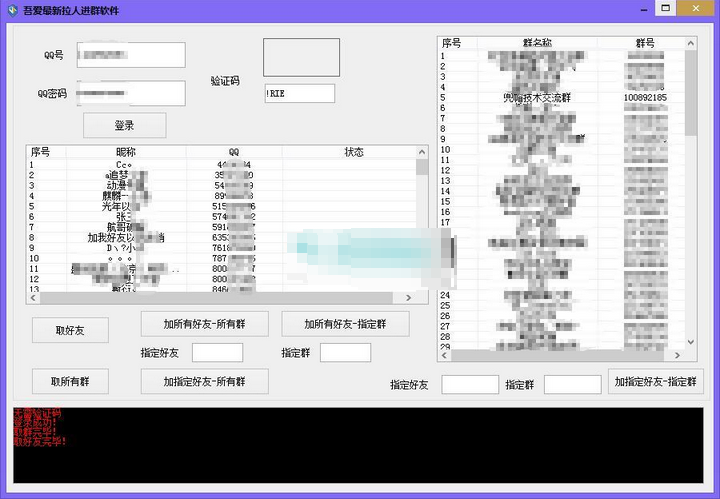
Task: Focus the QQ号 input field
Action: pos(131,55)
